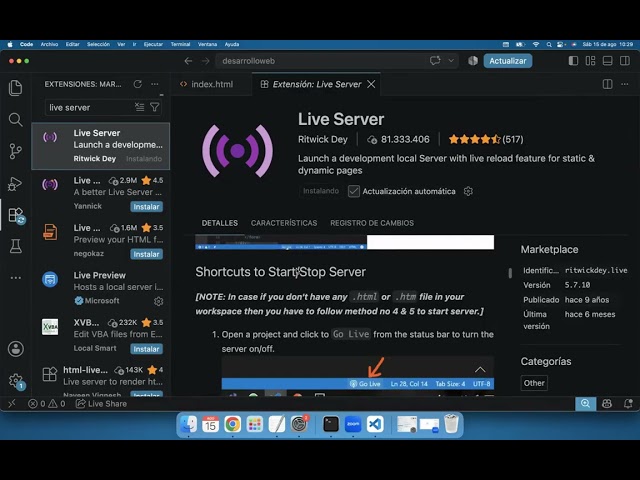
Task: Open the zoom magnifier in status bar
Action: pyautogui.click(x=585, y=403)
